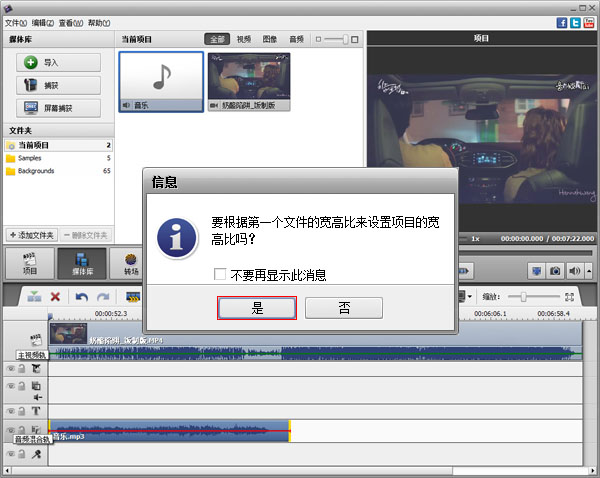
Task: Click the undo arrow in timeline toolbar
Action: tap(82, 297)
